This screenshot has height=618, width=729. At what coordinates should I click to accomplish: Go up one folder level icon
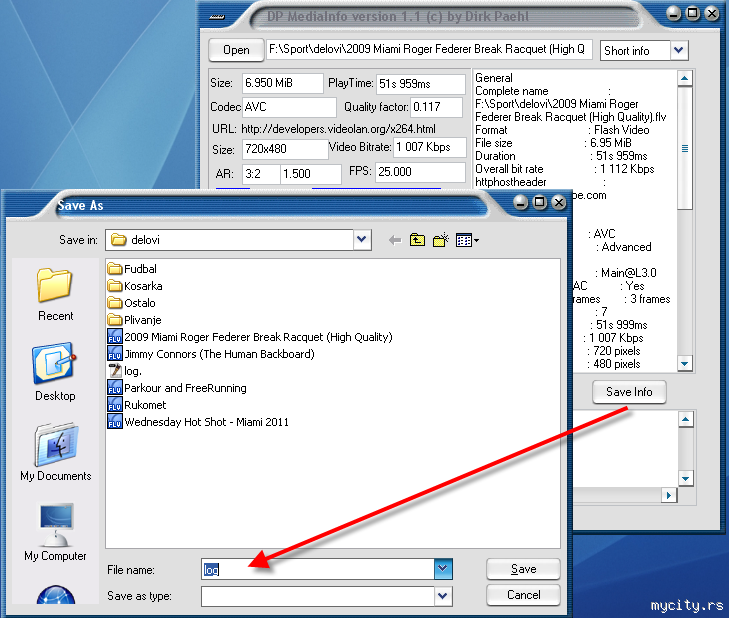click(x=417, y=240)
